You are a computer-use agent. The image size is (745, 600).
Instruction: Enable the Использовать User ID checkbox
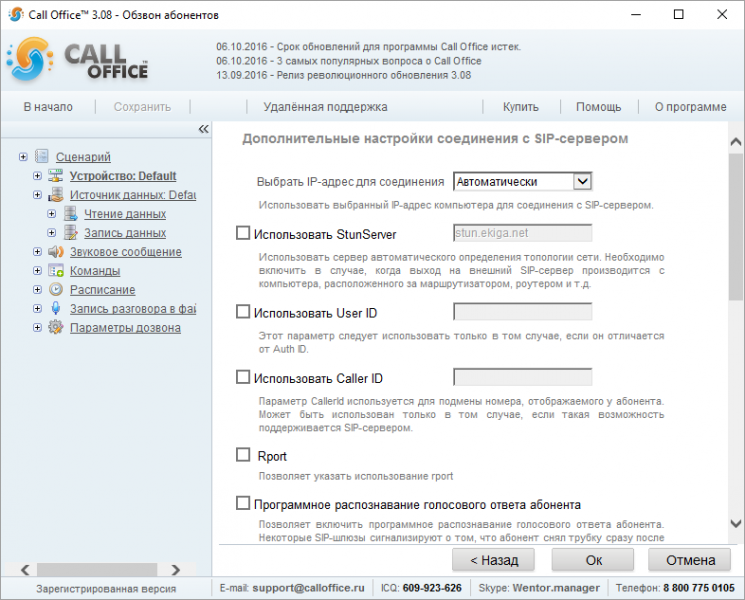243,312
